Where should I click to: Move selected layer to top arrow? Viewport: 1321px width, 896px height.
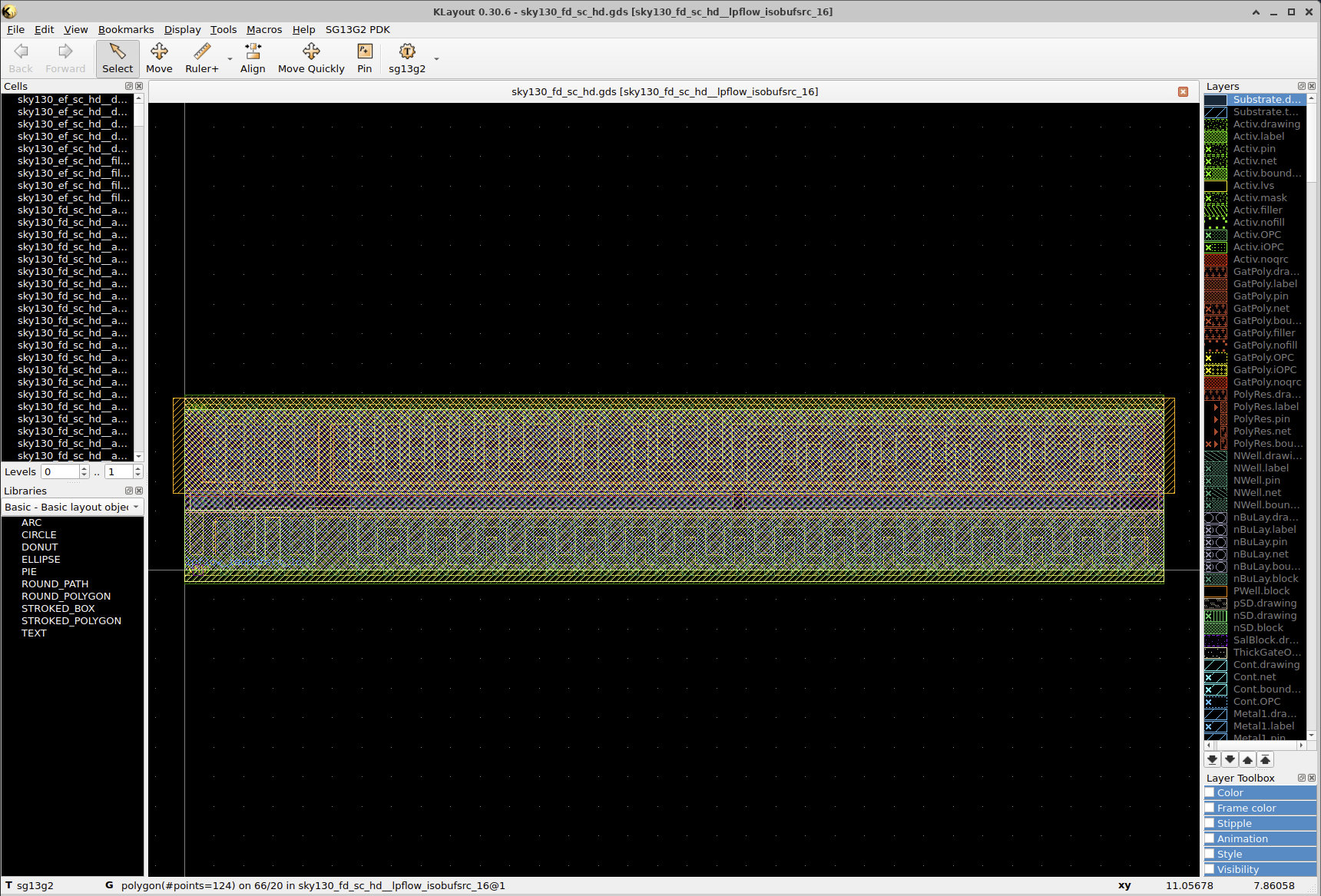pyautogui.click(x=1265, y=759)
